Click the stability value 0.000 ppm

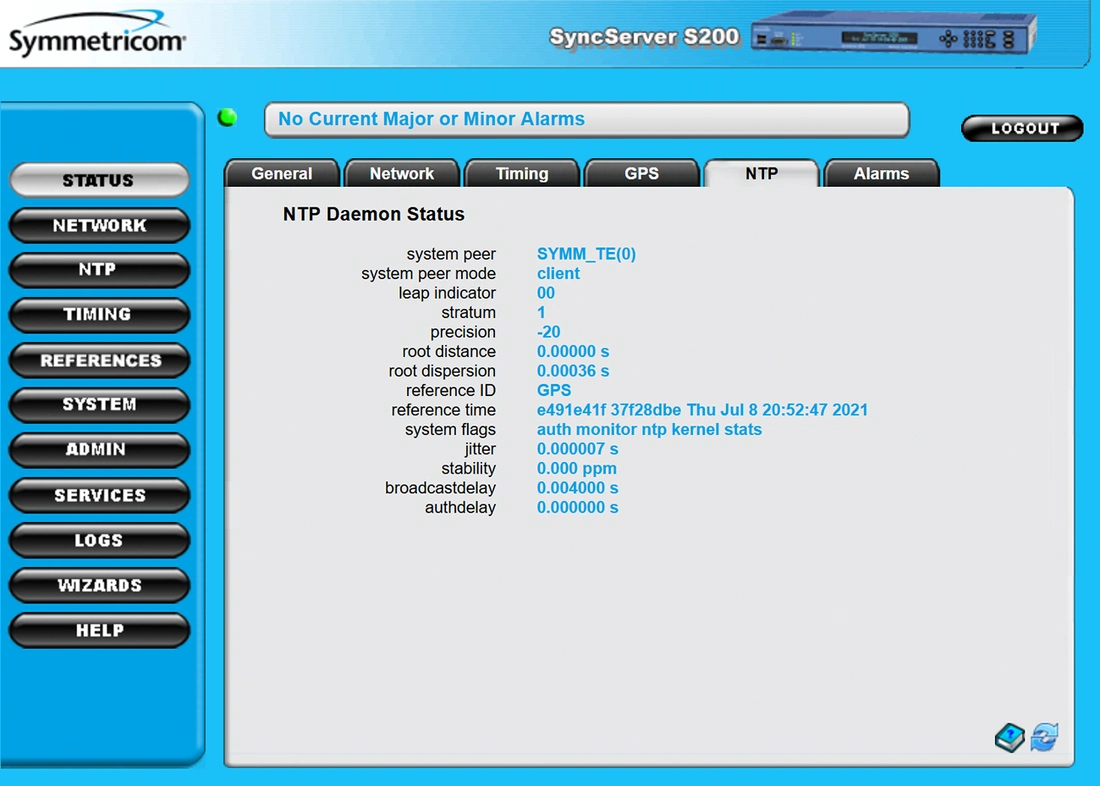[x=577, y=469]
